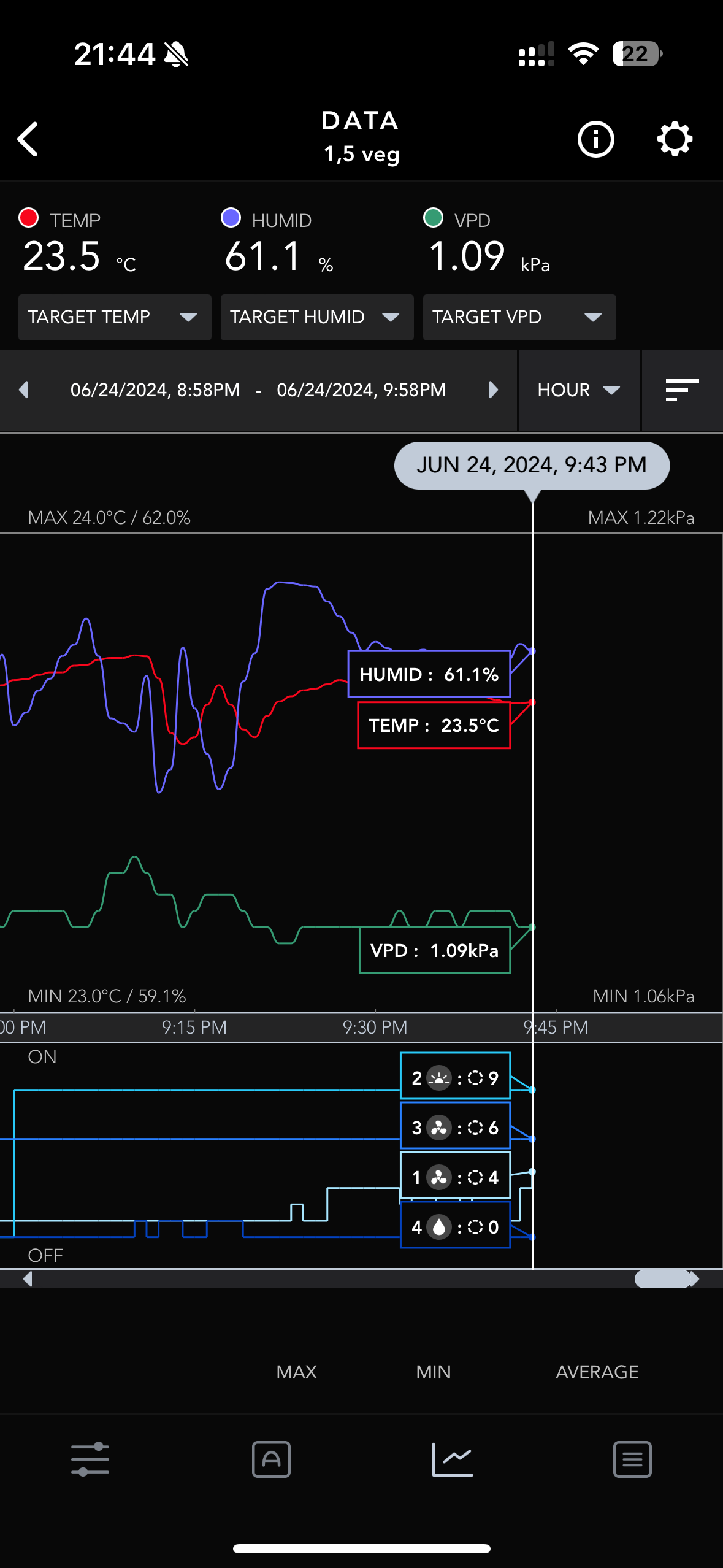Select the MAX column label

coord(296,1372)
